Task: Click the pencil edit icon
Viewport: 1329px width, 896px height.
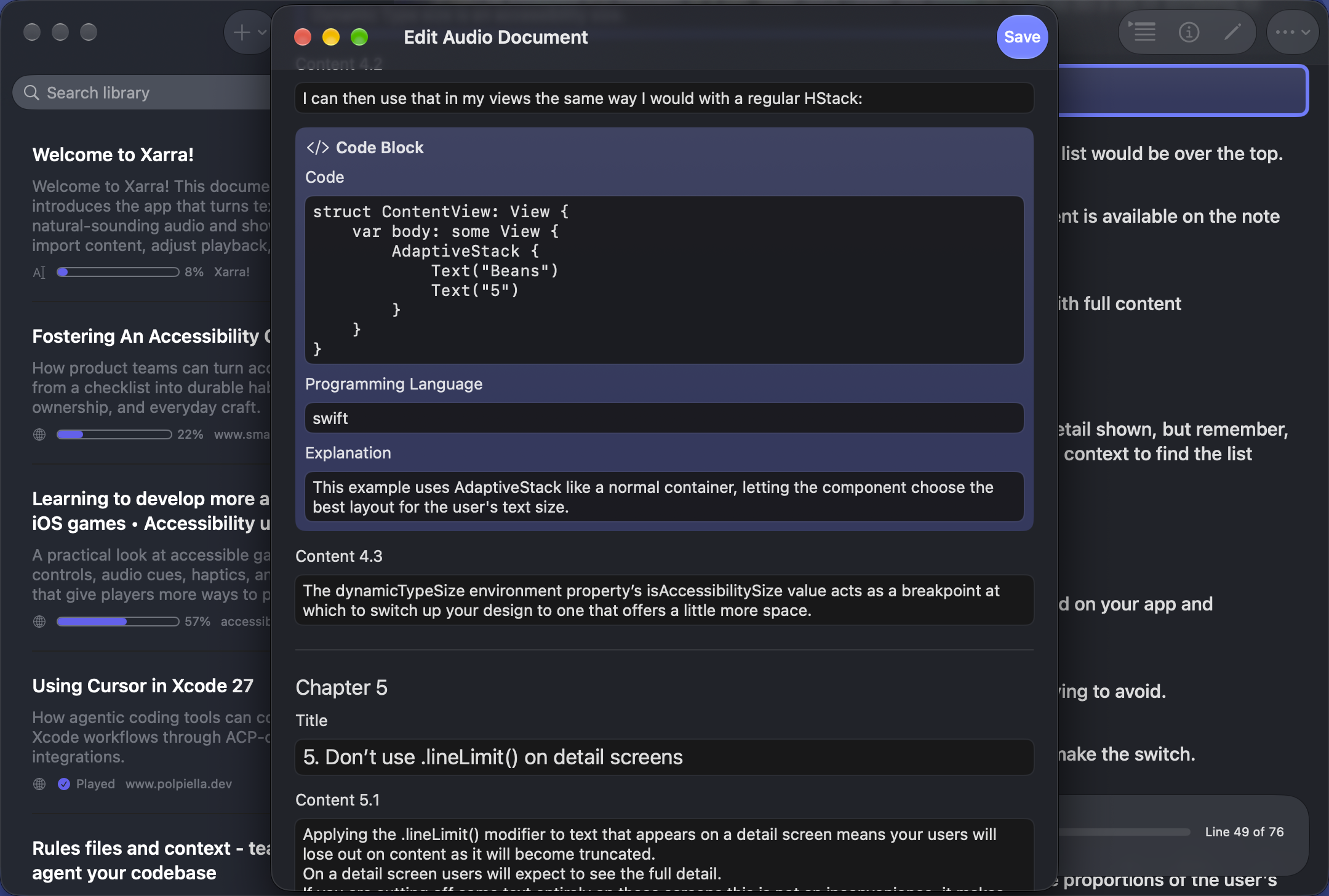Action: (x=1232, y=32)
